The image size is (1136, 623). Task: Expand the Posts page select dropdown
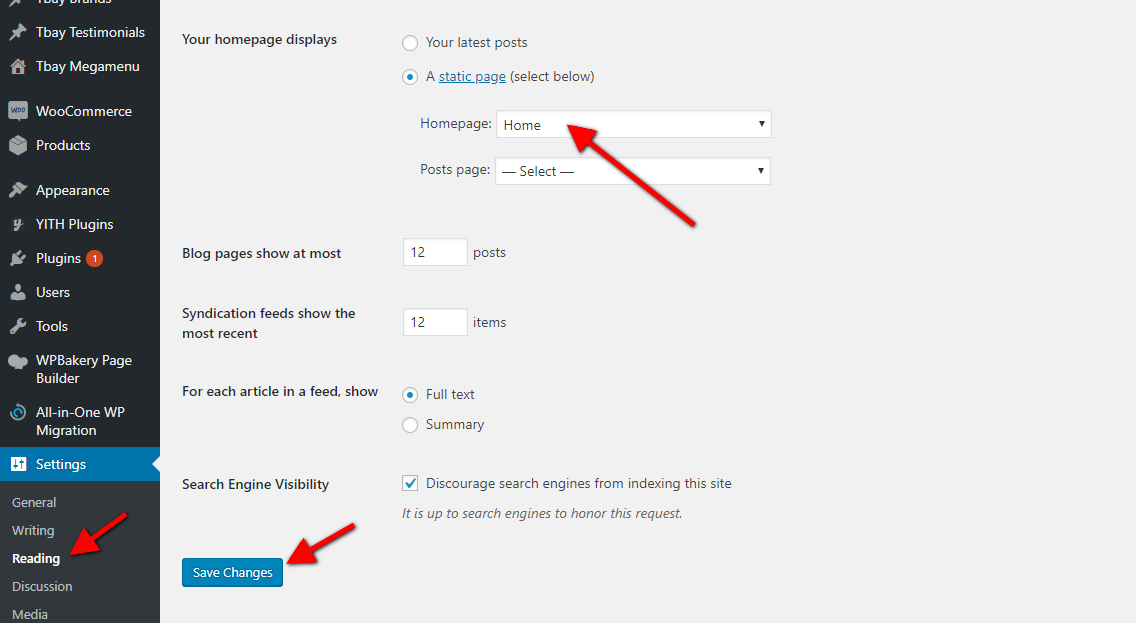click(x=633, y=171)
